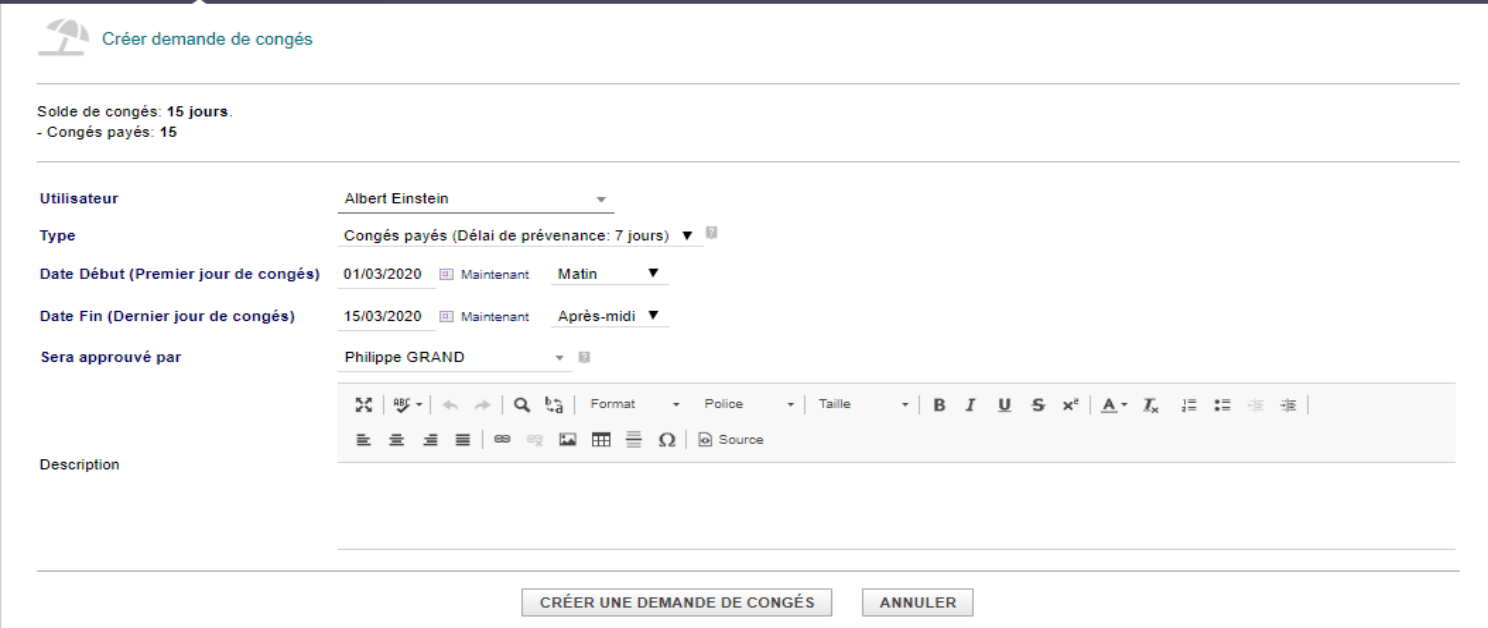Insert an image into description

567,439
